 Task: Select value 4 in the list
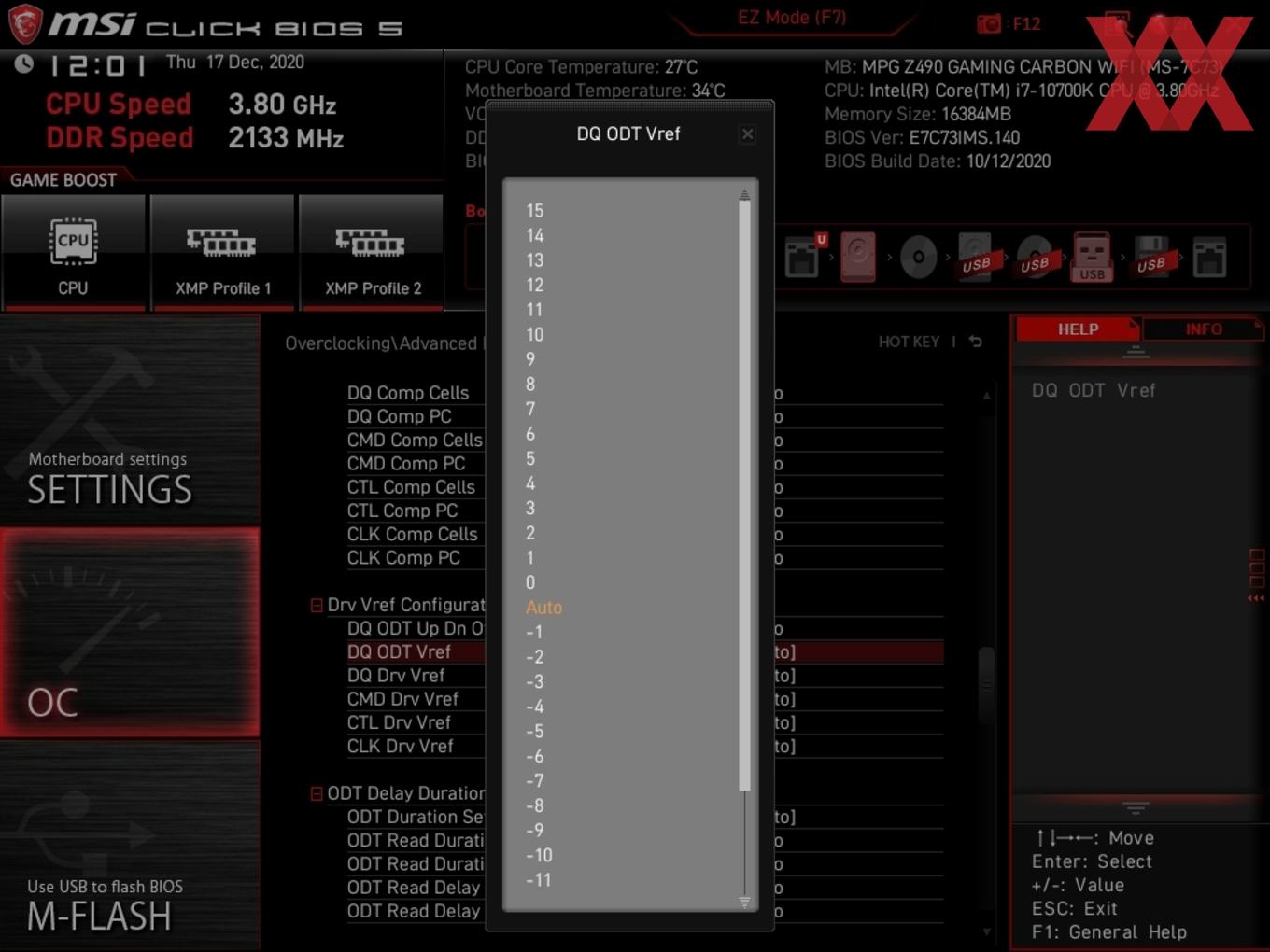click(530, 483)
